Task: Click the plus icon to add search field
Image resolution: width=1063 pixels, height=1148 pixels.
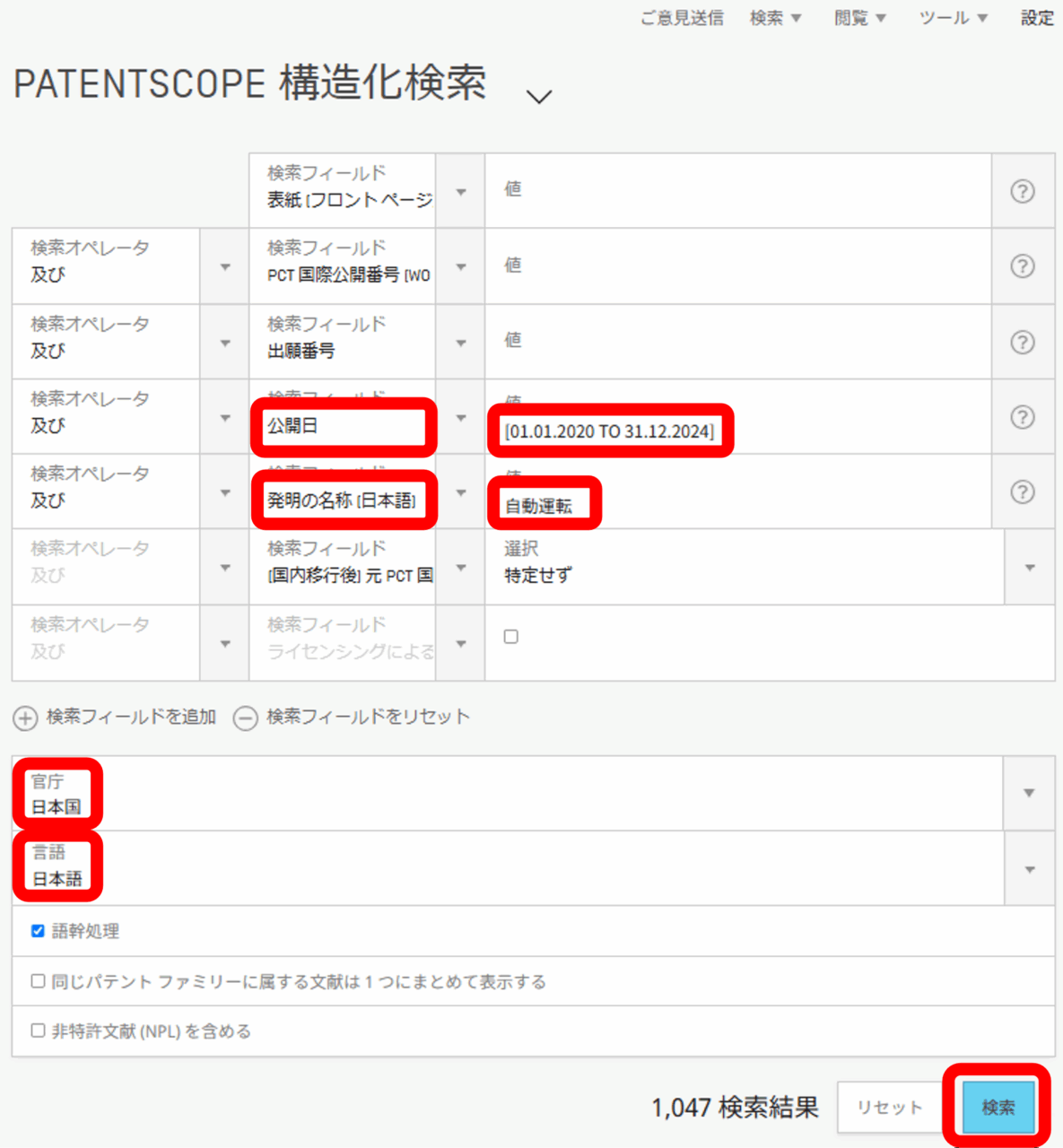Action: point(25,718)
